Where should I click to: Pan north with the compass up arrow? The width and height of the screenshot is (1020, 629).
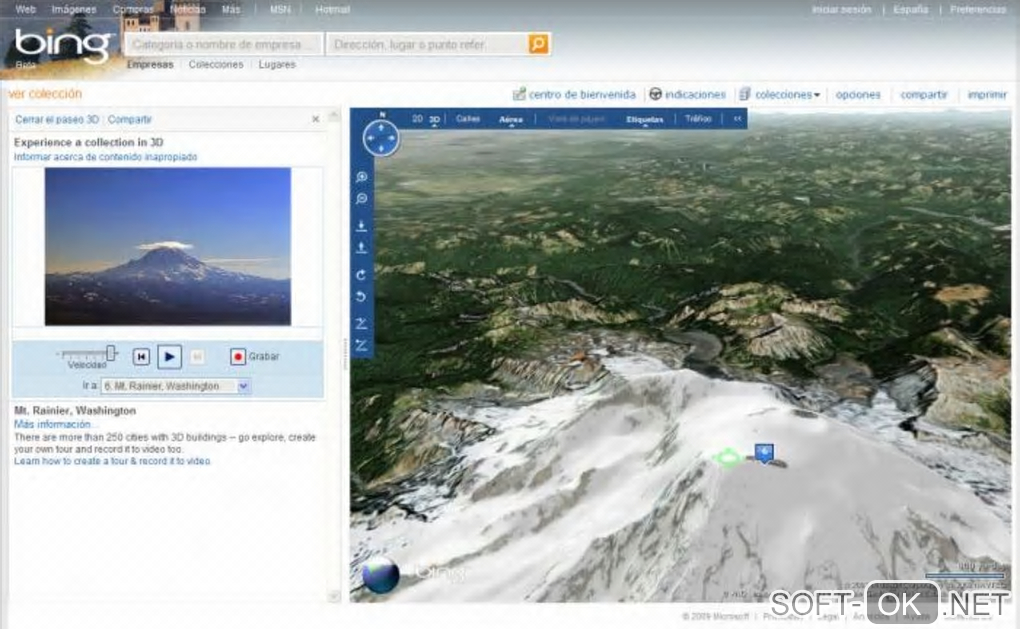point(381,127)
